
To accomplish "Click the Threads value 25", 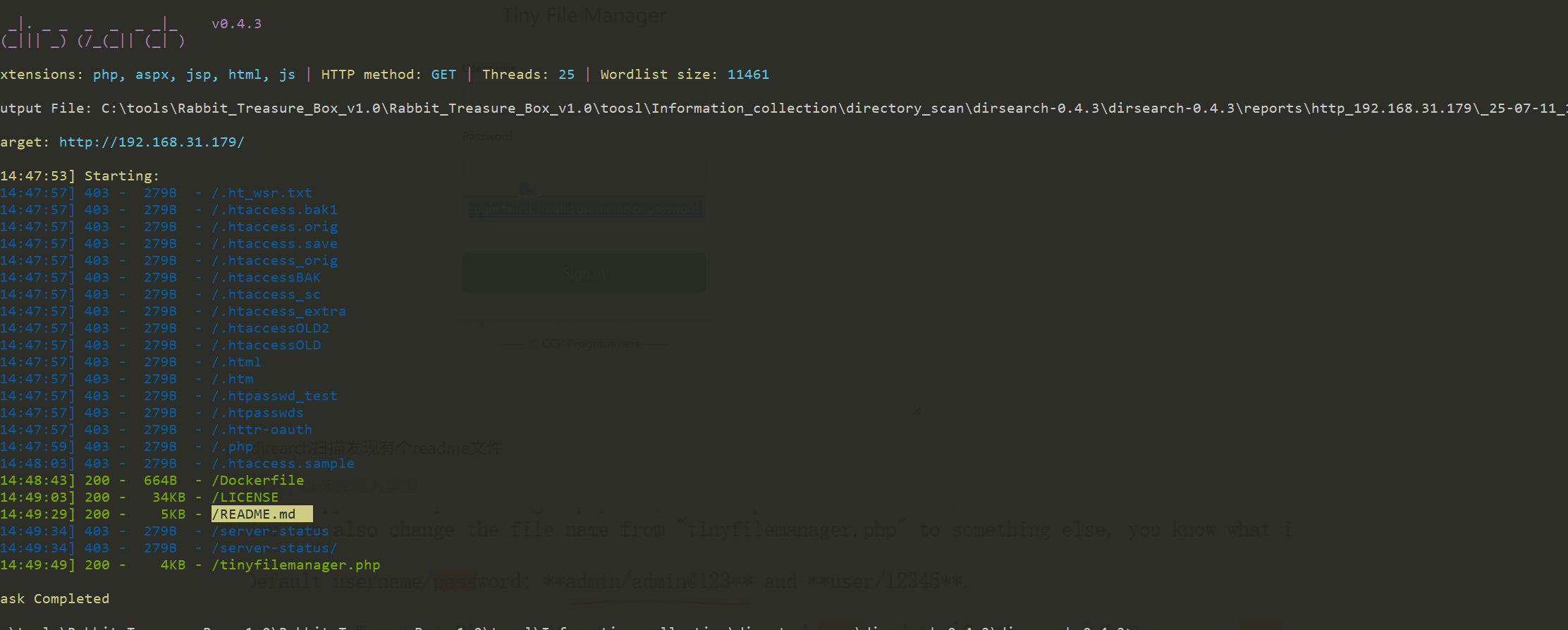I will coord(567,75).
